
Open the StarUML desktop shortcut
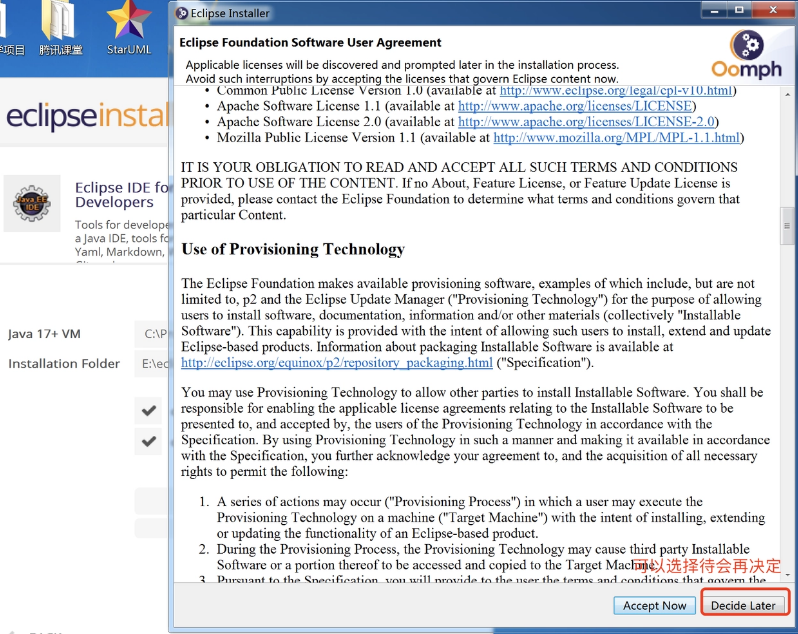coord(129,28)
